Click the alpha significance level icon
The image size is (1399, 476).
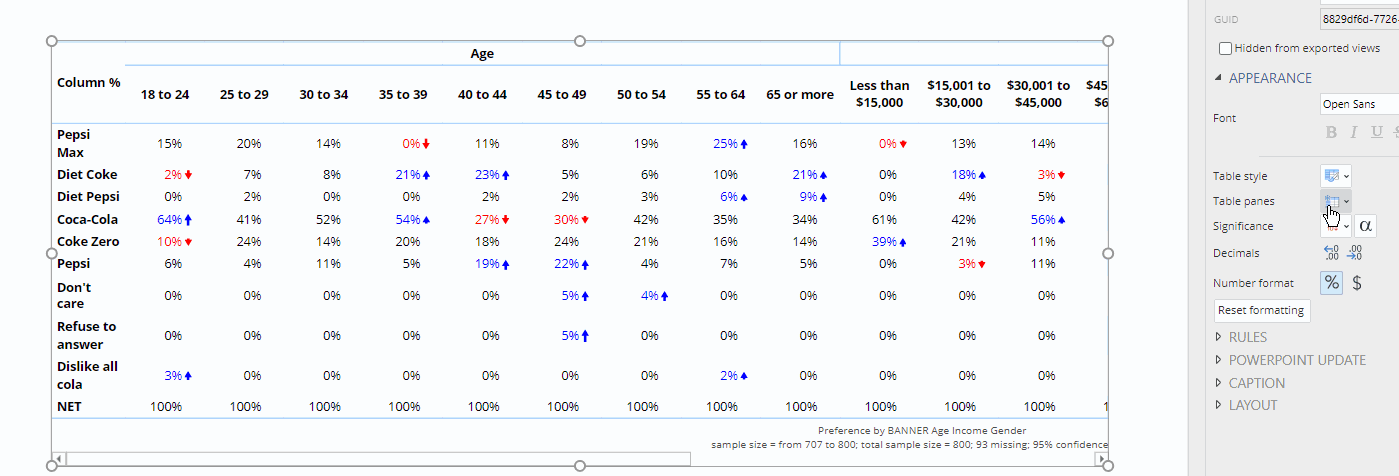pos(1365,226)
